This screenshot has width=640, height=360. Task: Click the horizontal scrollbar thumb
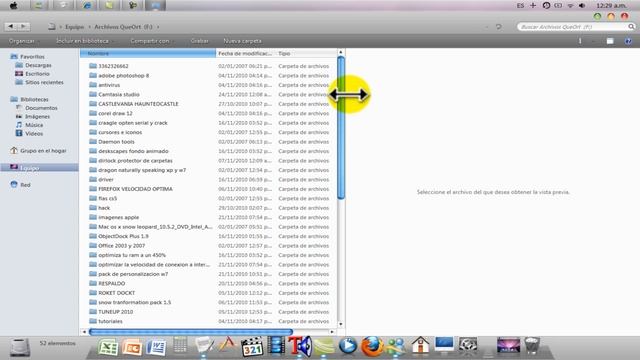pos(191,332)
